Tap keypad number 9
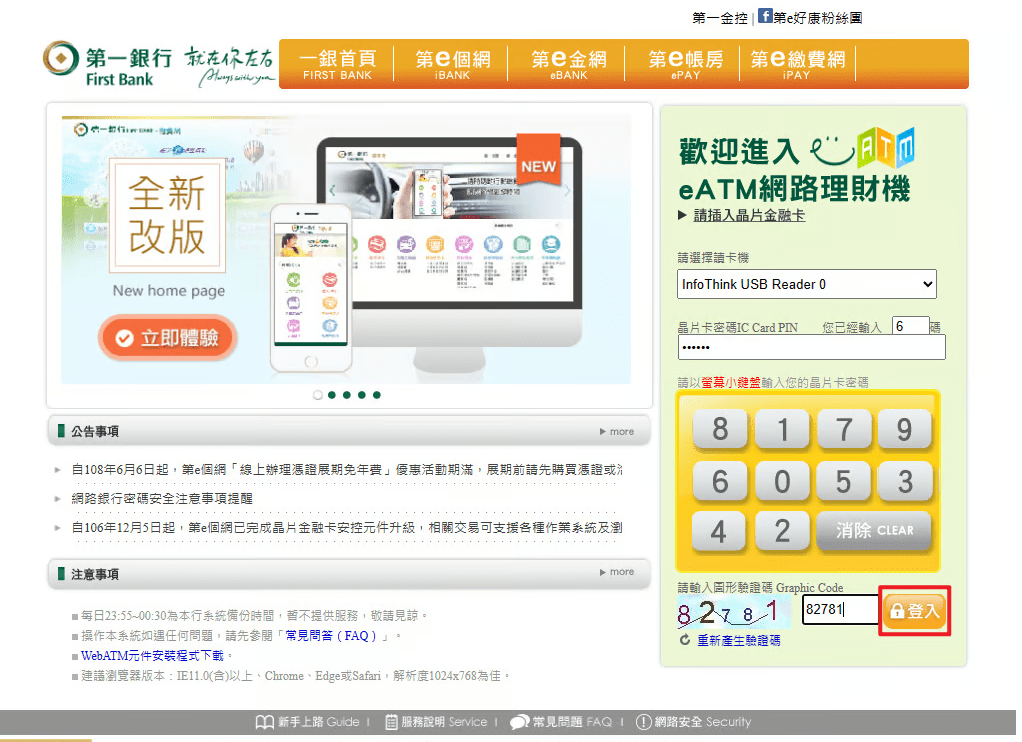 point(904,430)
